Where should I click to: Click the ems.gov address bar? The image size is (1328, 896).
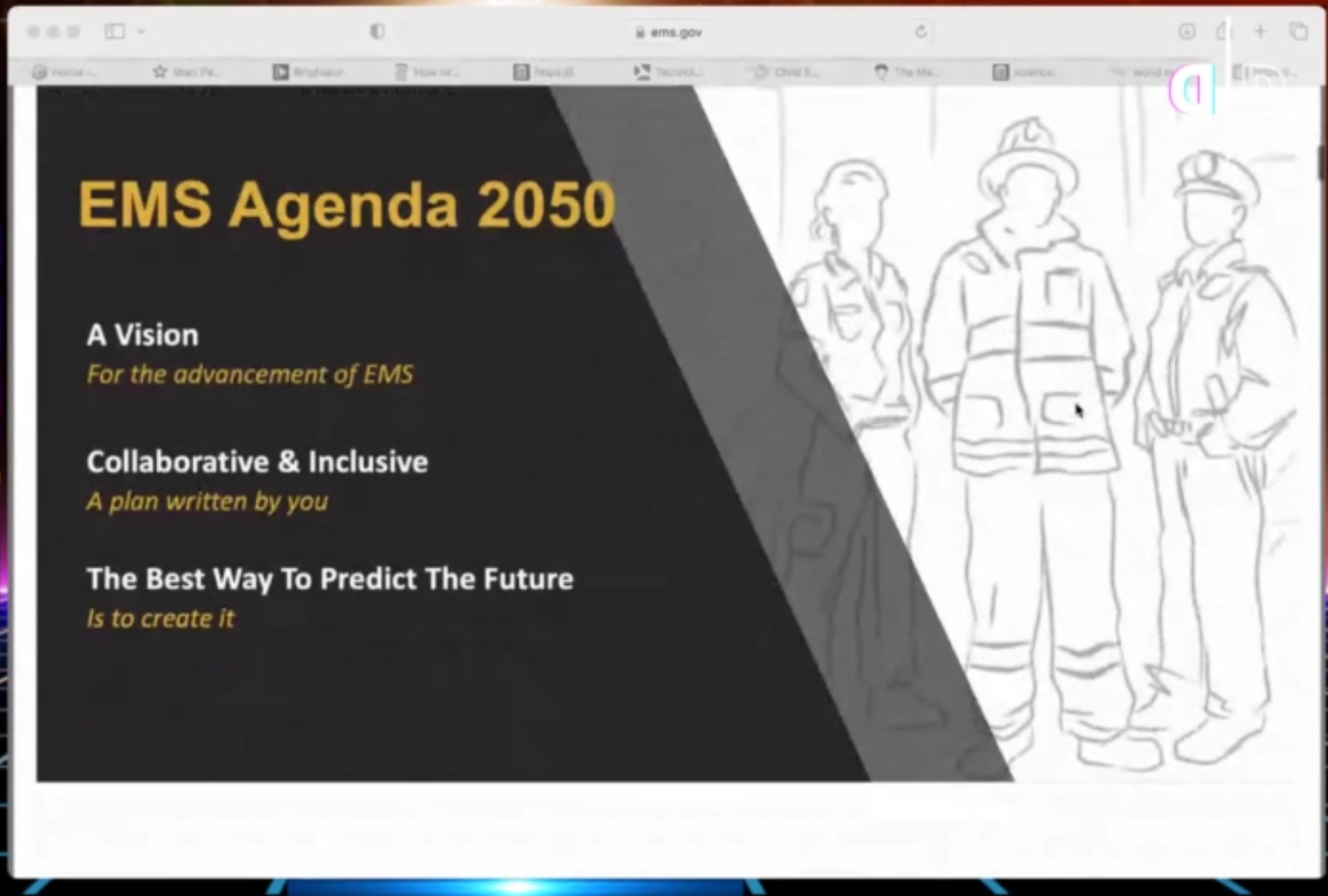tap(668, 32)
